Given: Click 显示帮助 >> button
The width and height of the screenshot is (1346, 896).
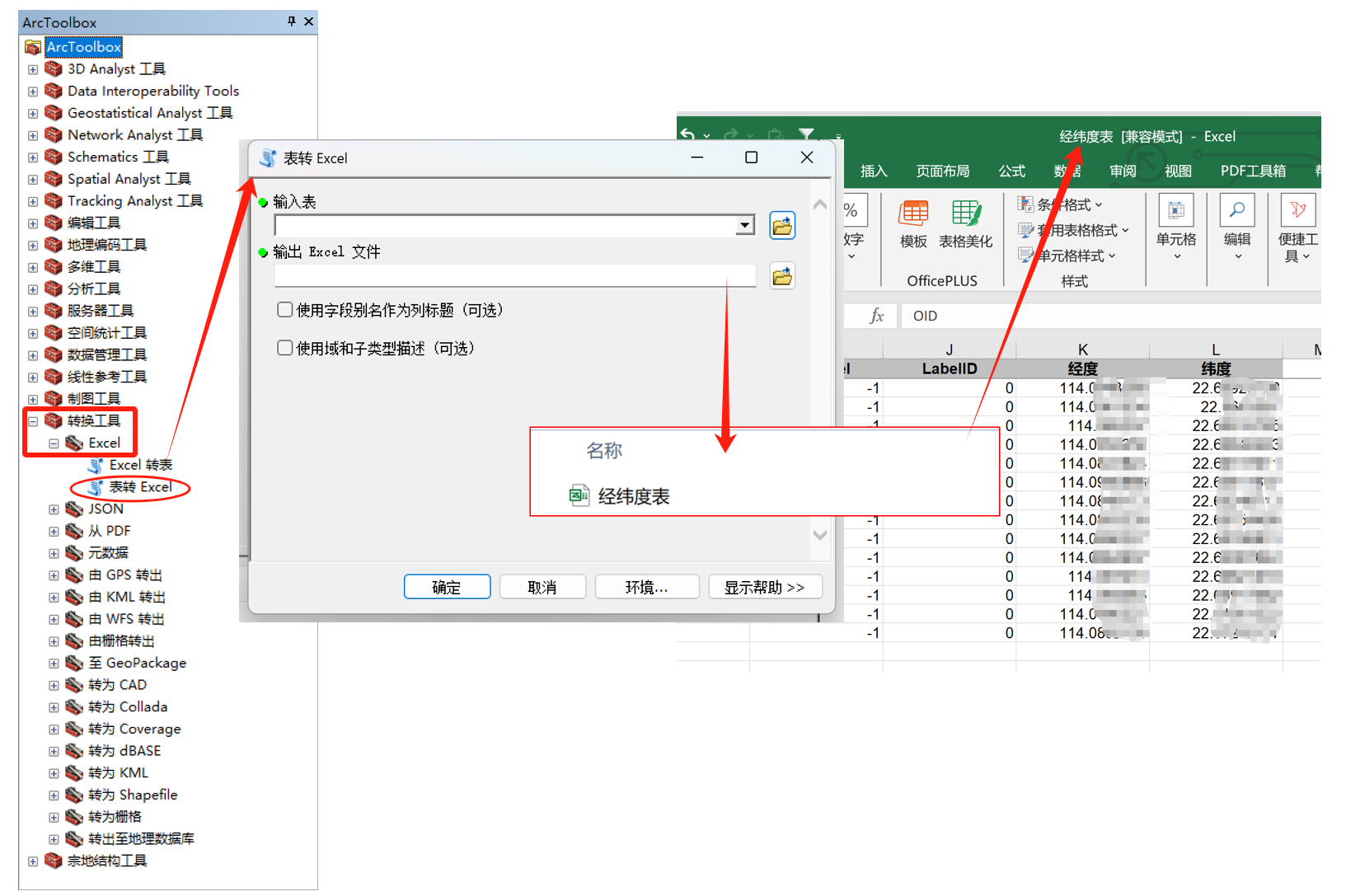Looking at the screenshot, I should (x=765, y=587).
